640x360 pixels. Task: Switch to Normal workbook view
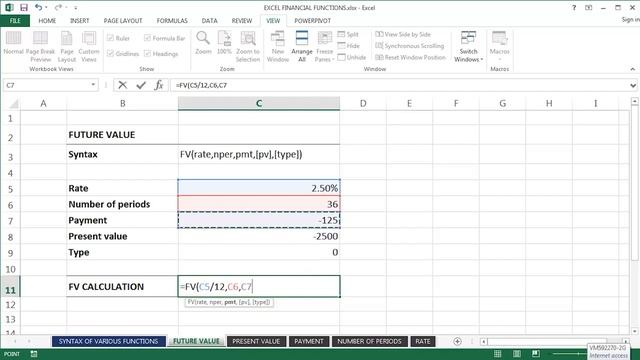13,43
